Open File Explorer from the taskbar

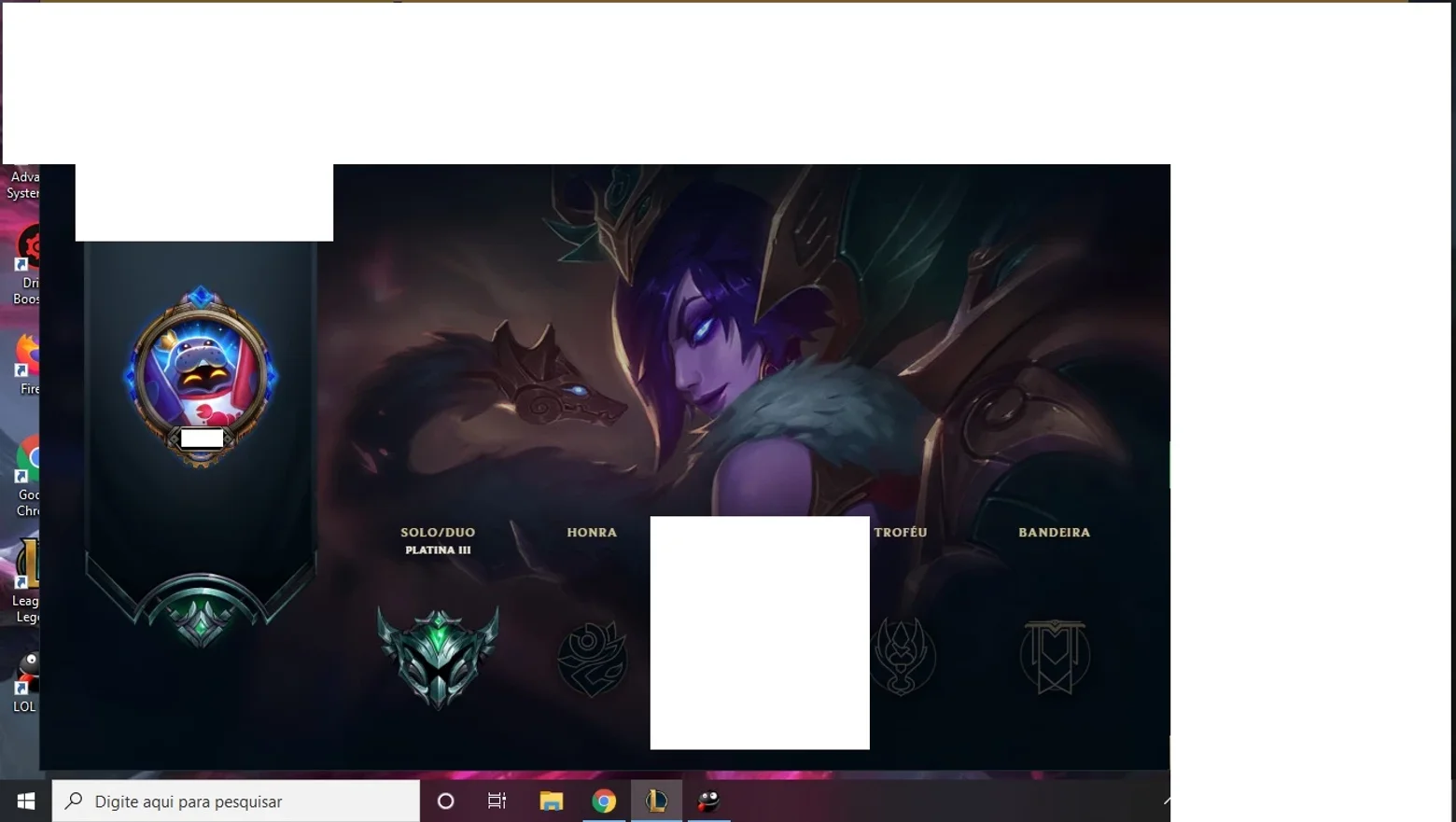551,801
